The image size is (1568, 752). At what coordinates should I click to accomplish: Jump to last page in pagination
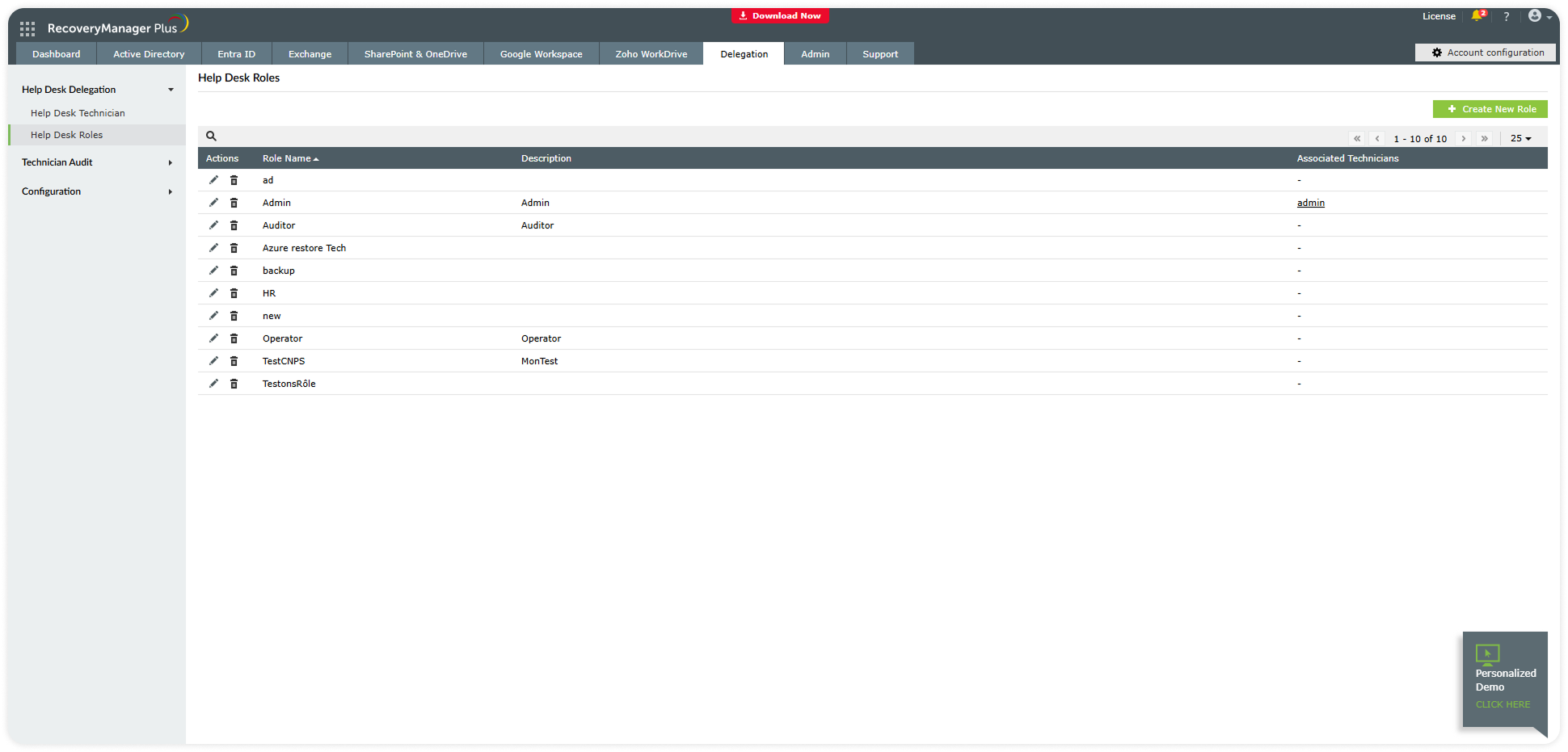[x=1484, y=139]
